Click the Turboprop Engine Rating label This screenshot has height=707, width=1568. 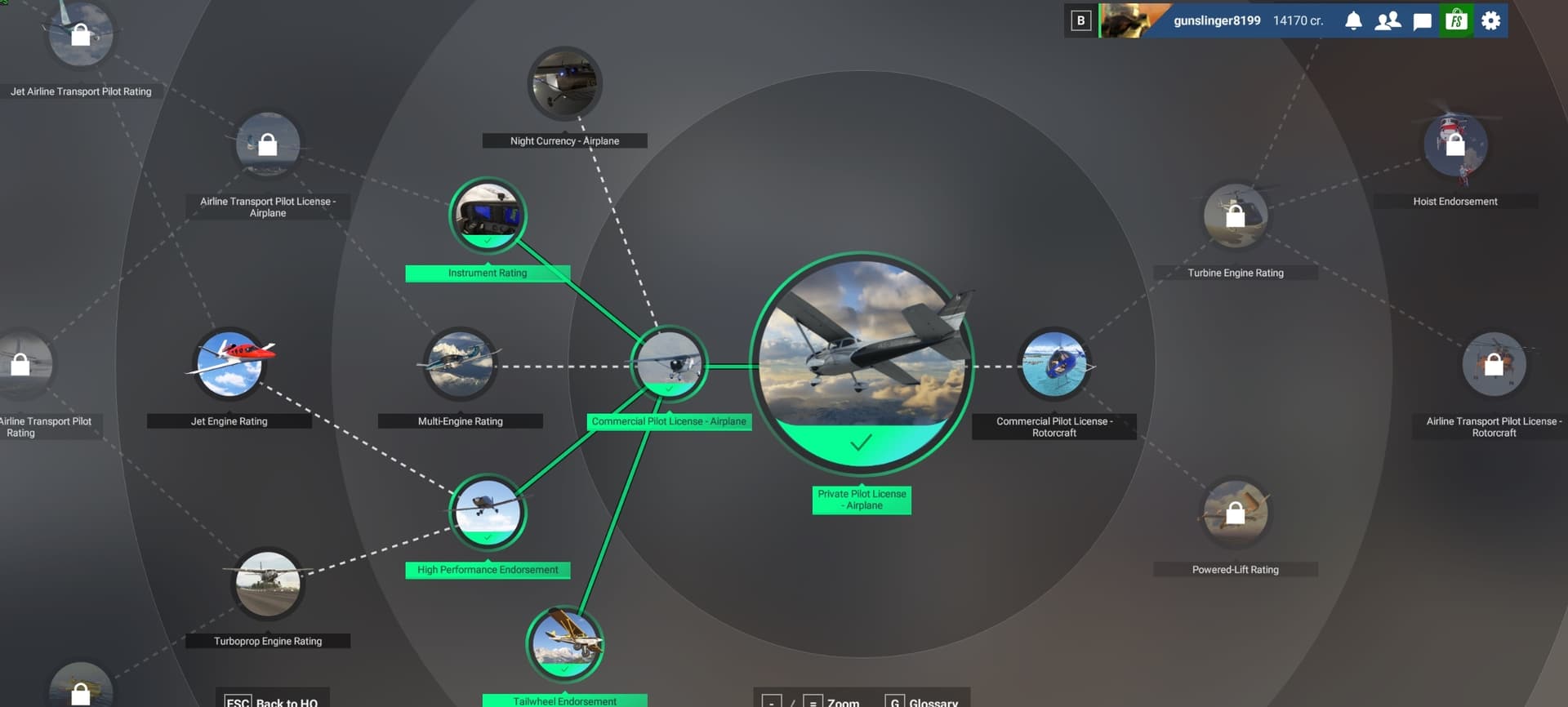268,641
